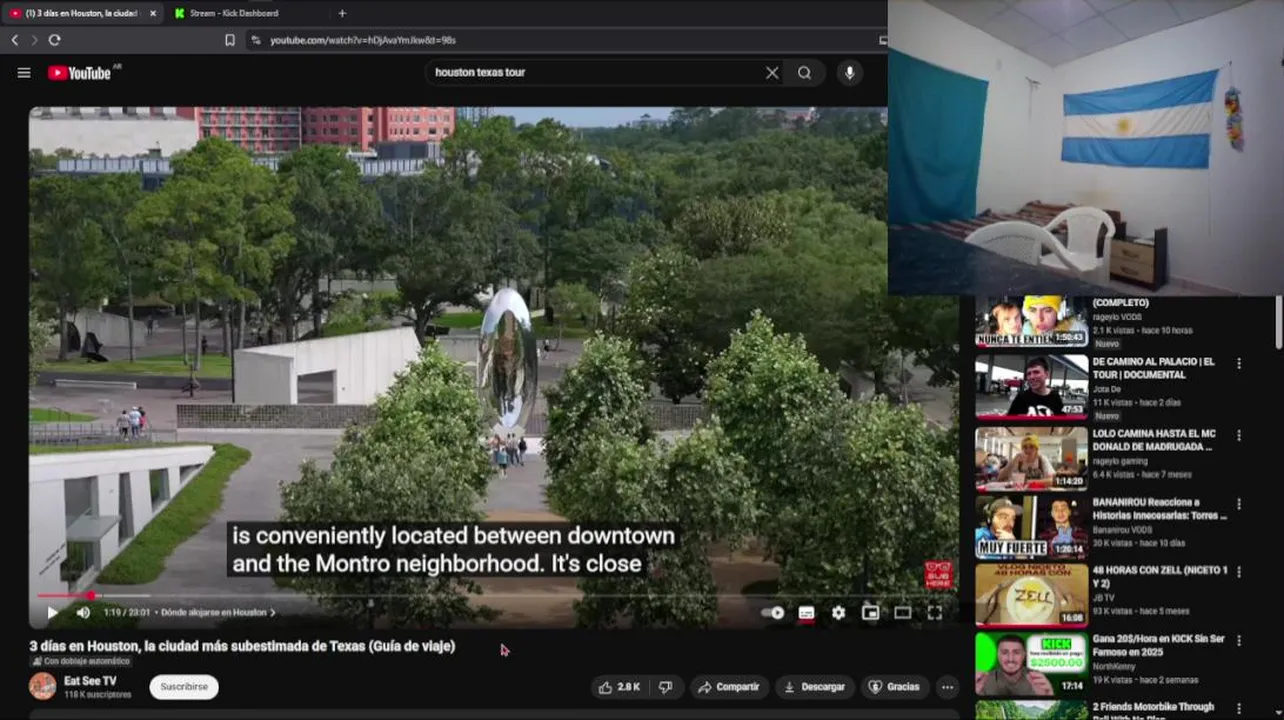The height and width of the screenshot is (720, 1284).
Task: Play the video
Action: (x=52, y=613)
